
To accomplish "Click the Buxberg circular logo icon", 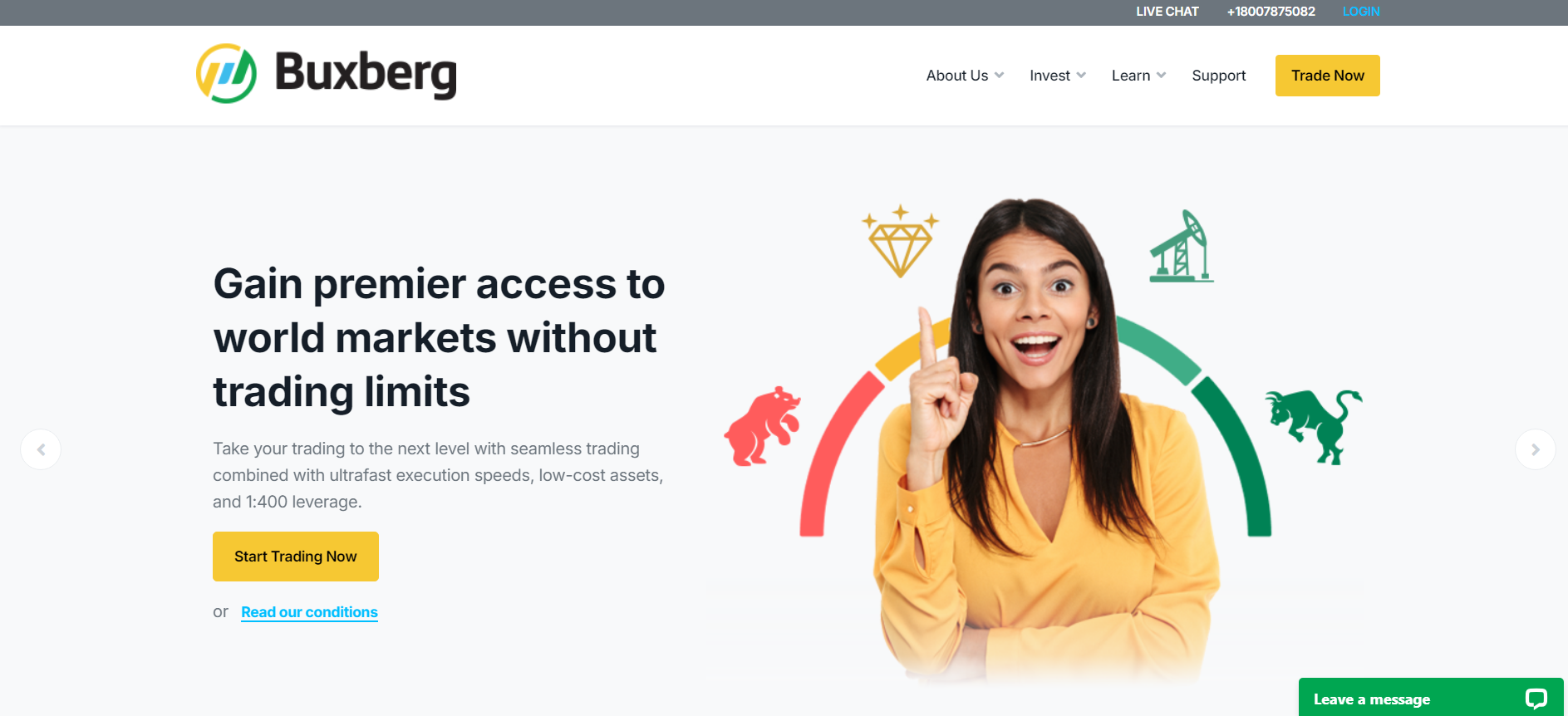I will tap(226, 74).
